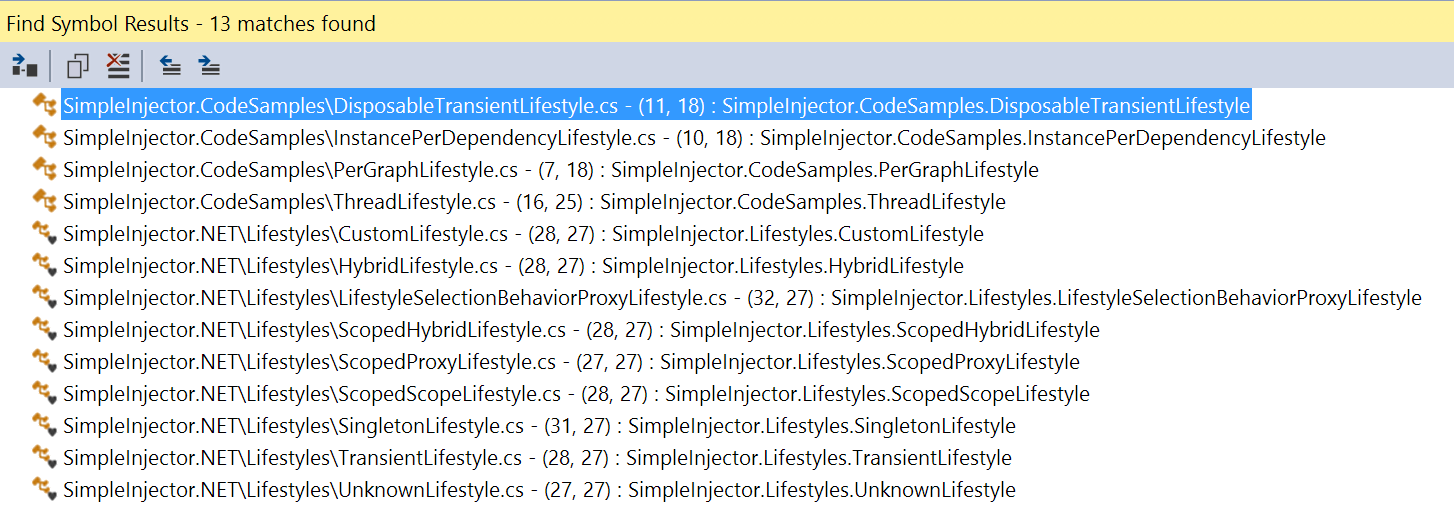This screenshot has width=1454, height=514.
Task: Click the class icon beside TransientLifestyle.cs
Action: pos(44,457)
